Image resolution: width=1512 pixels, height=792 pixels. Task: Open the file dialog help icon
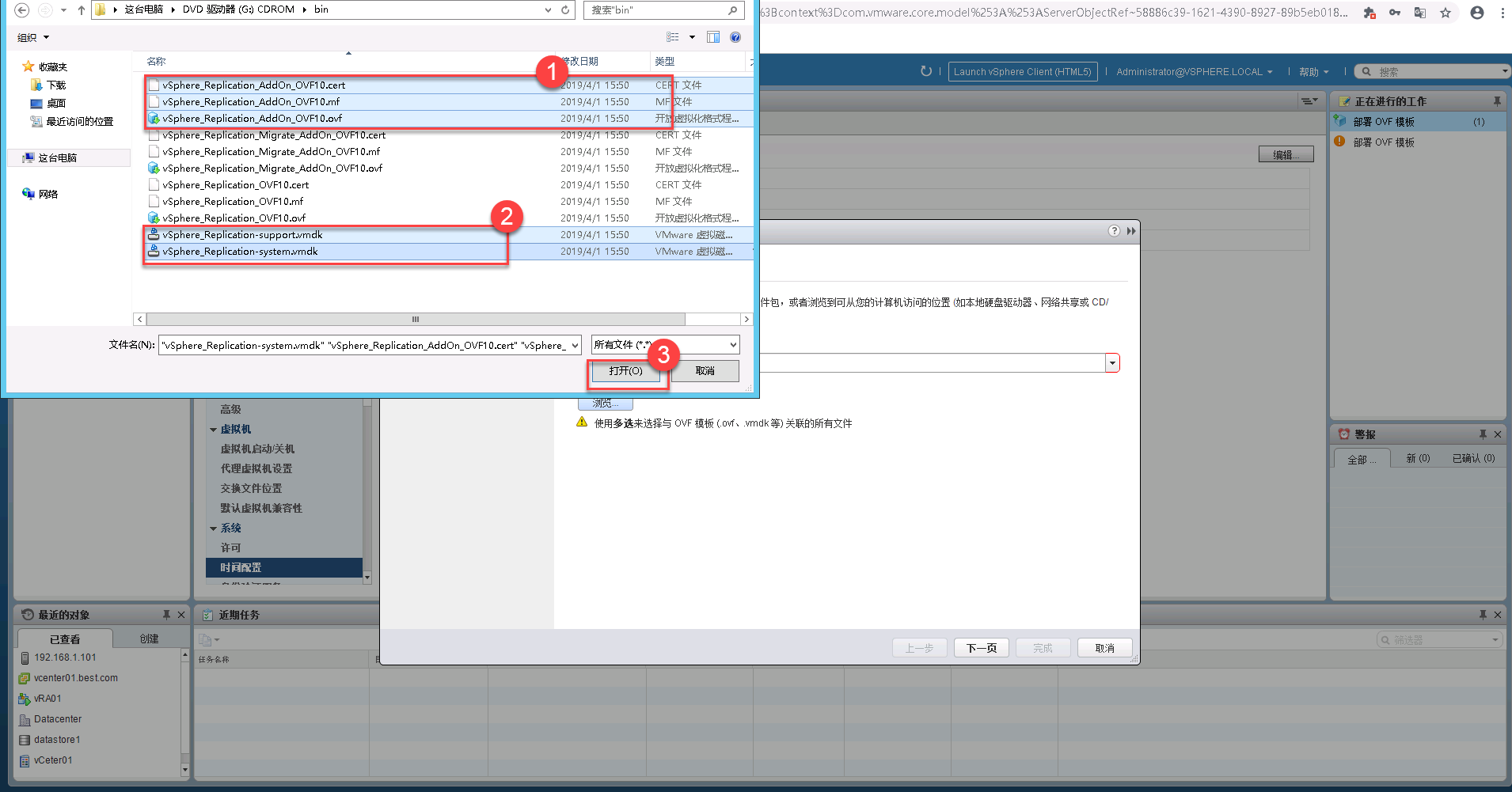click(735, 37)
